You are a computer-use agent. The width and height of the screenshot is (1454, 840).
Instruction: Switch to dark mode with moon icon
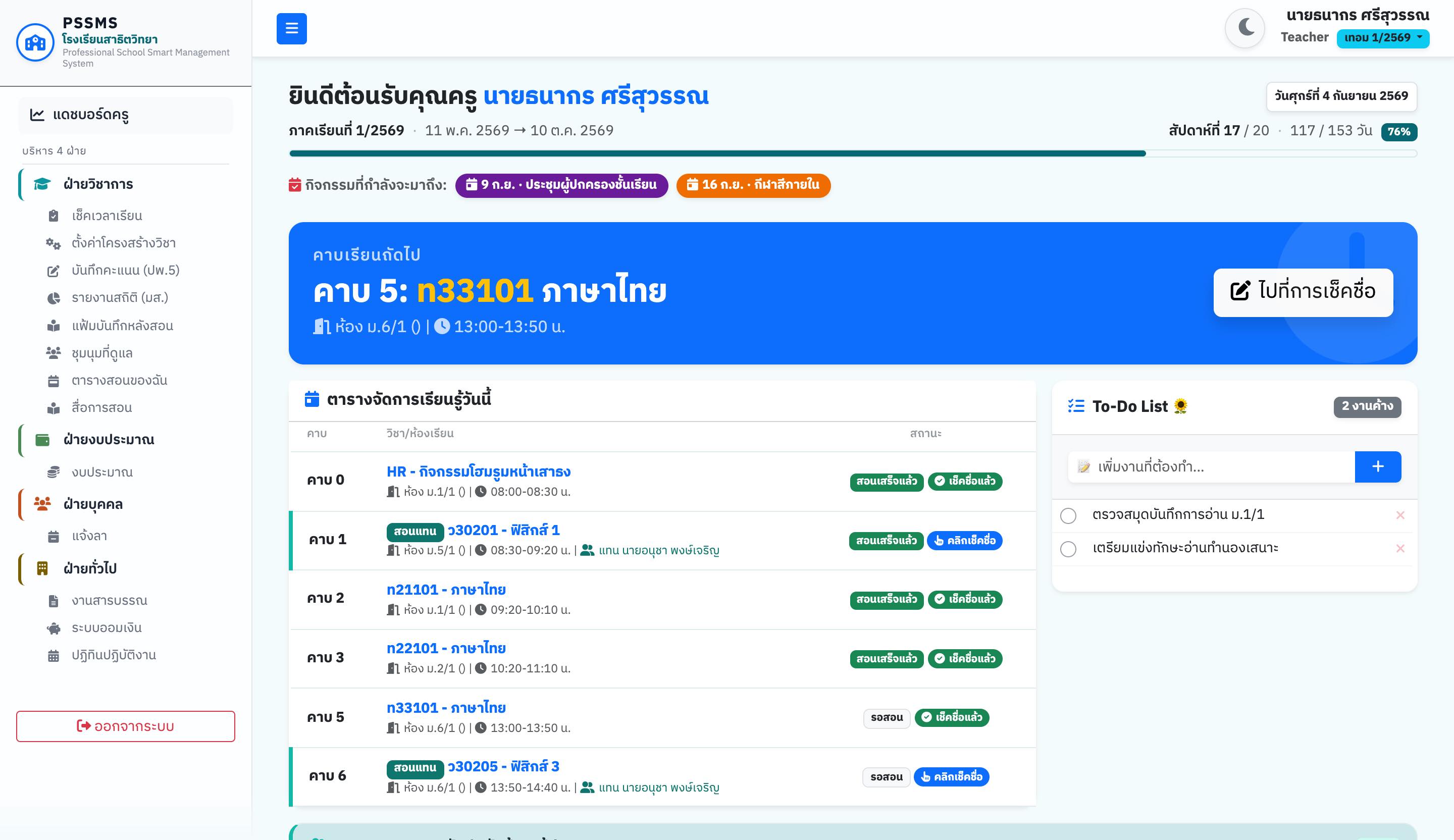[1245, 27]
